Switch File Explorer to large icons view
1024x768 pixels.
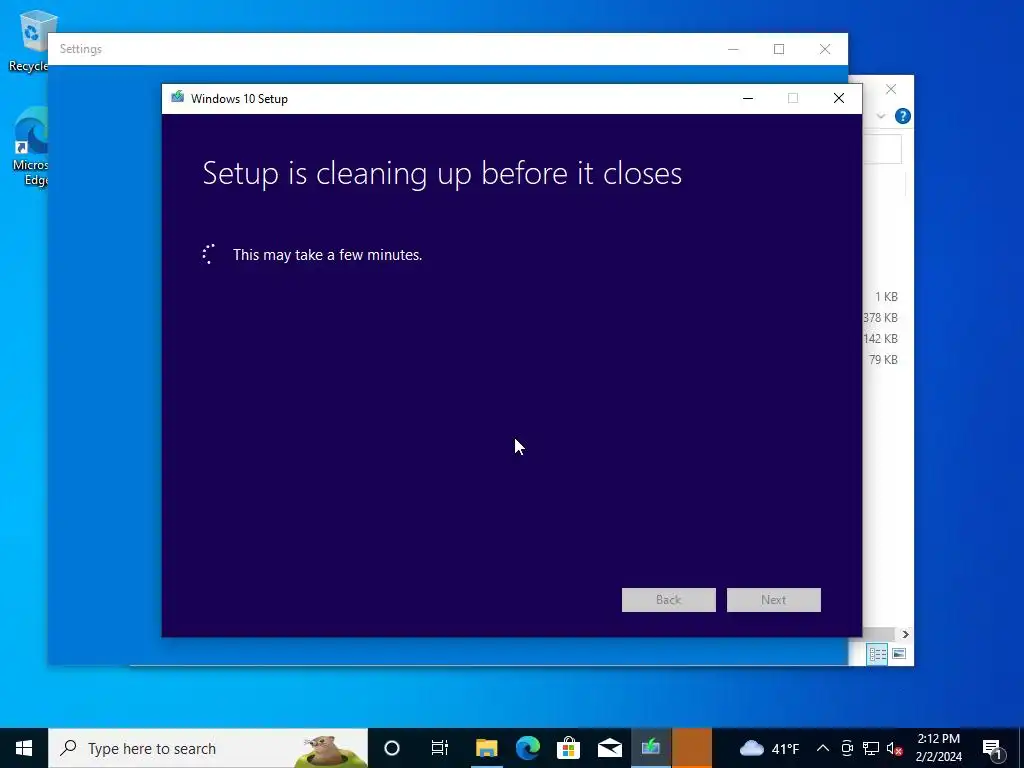[x=899, y=654]
